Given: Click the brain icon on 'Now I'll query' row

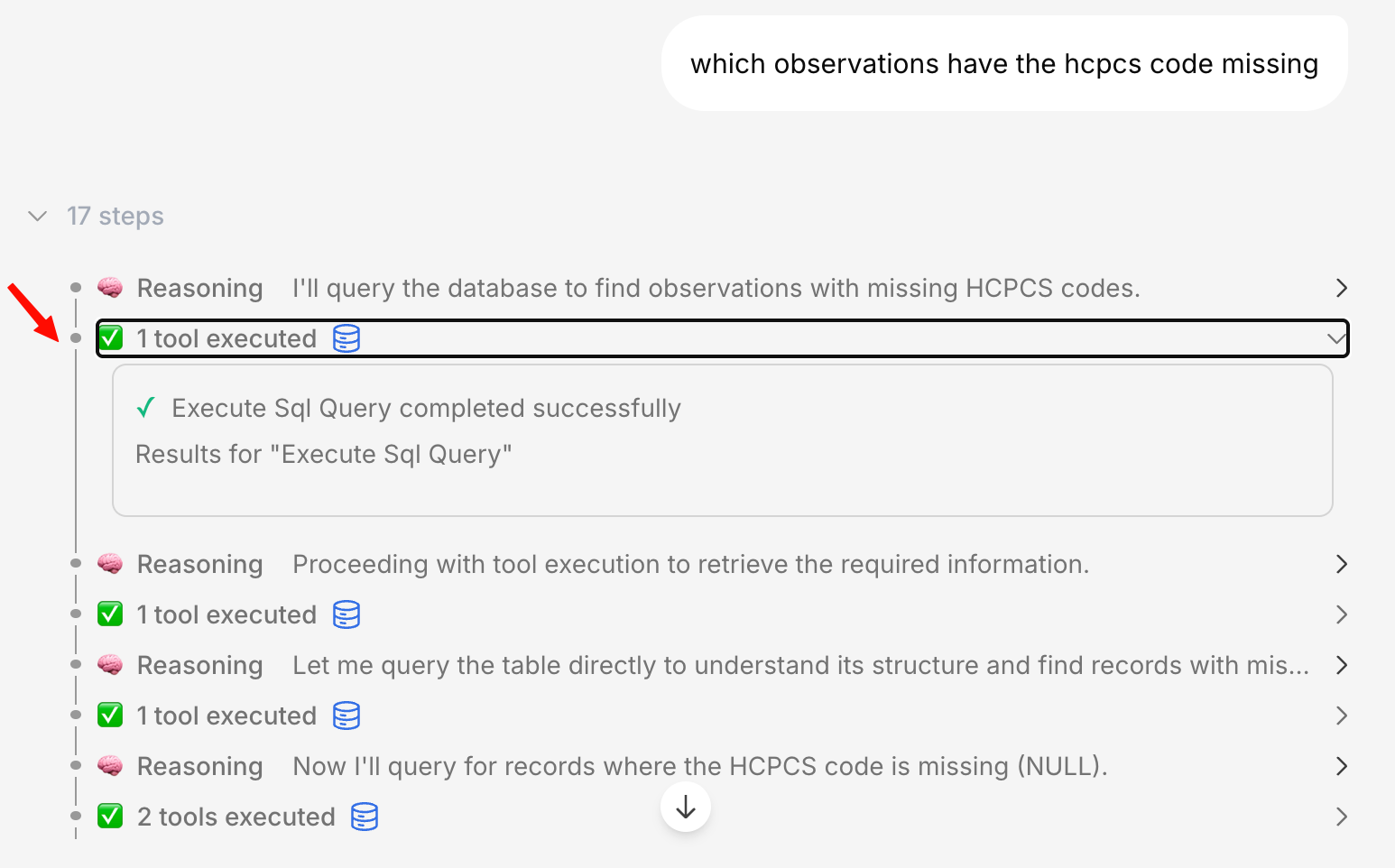Looking at the screenshot, I should [x=110, y=766].
